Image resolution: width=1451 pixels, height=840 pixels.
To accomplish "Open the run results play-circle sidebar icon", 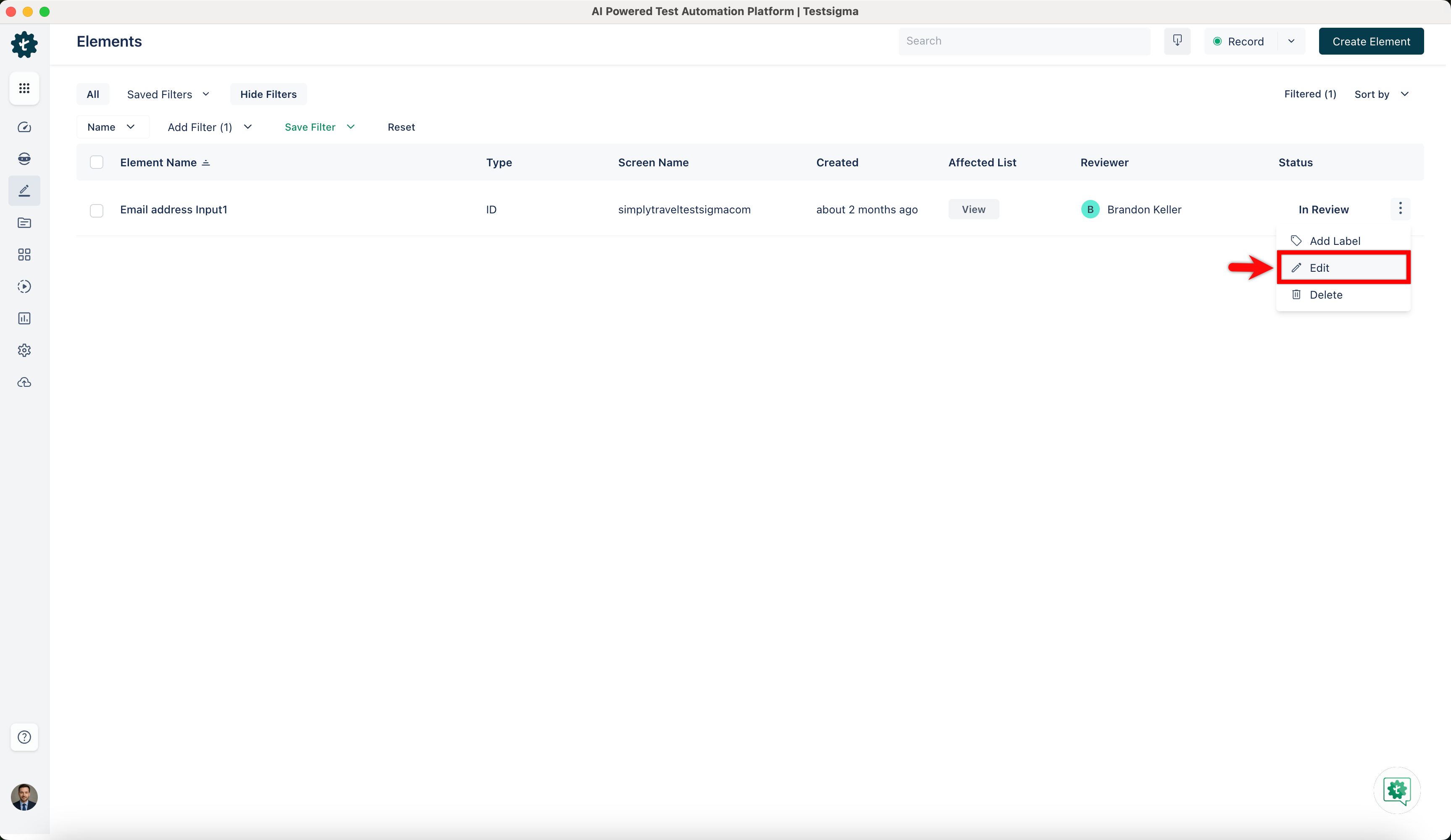I will (x=24, y=286).
